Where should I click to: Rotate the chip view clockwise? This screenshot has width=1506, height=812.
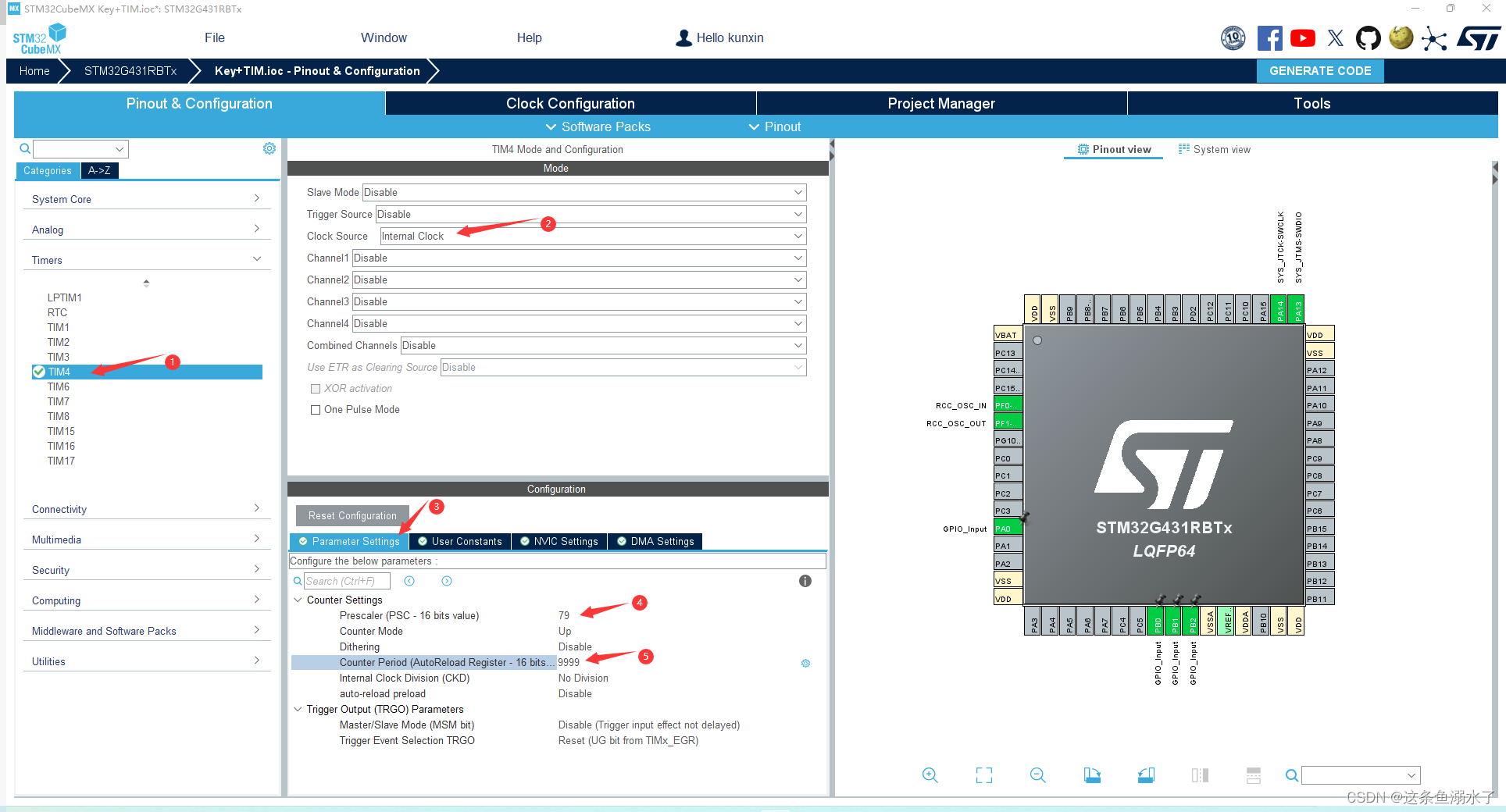coord(1092,775)
